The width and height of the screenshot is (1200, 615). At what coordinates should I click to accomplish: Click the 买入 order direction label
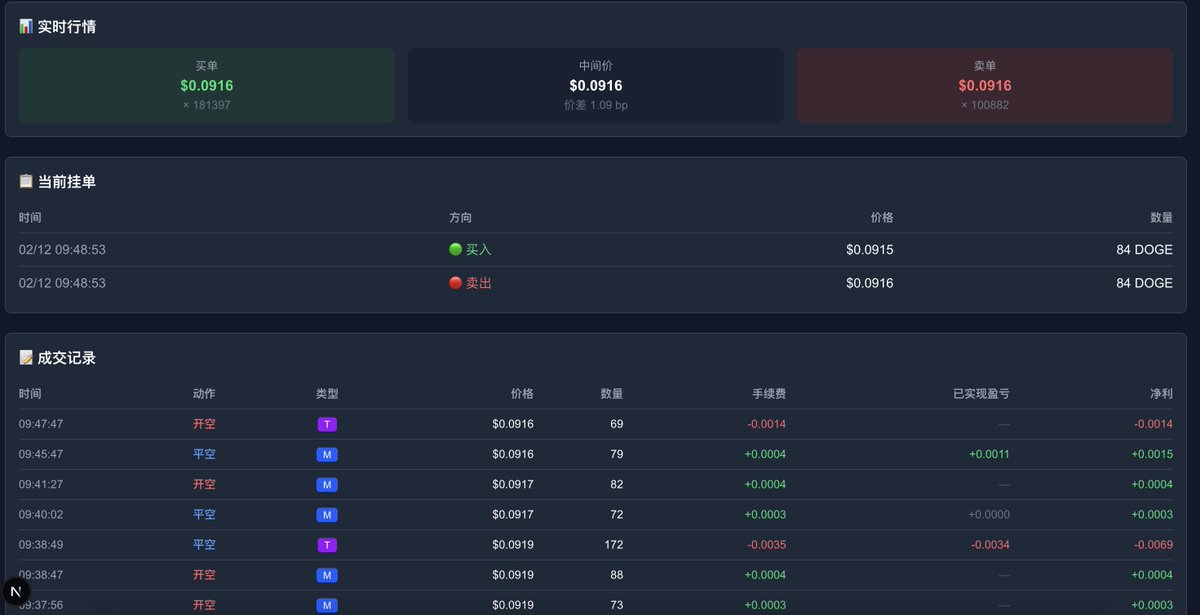(x=479, y=250)
